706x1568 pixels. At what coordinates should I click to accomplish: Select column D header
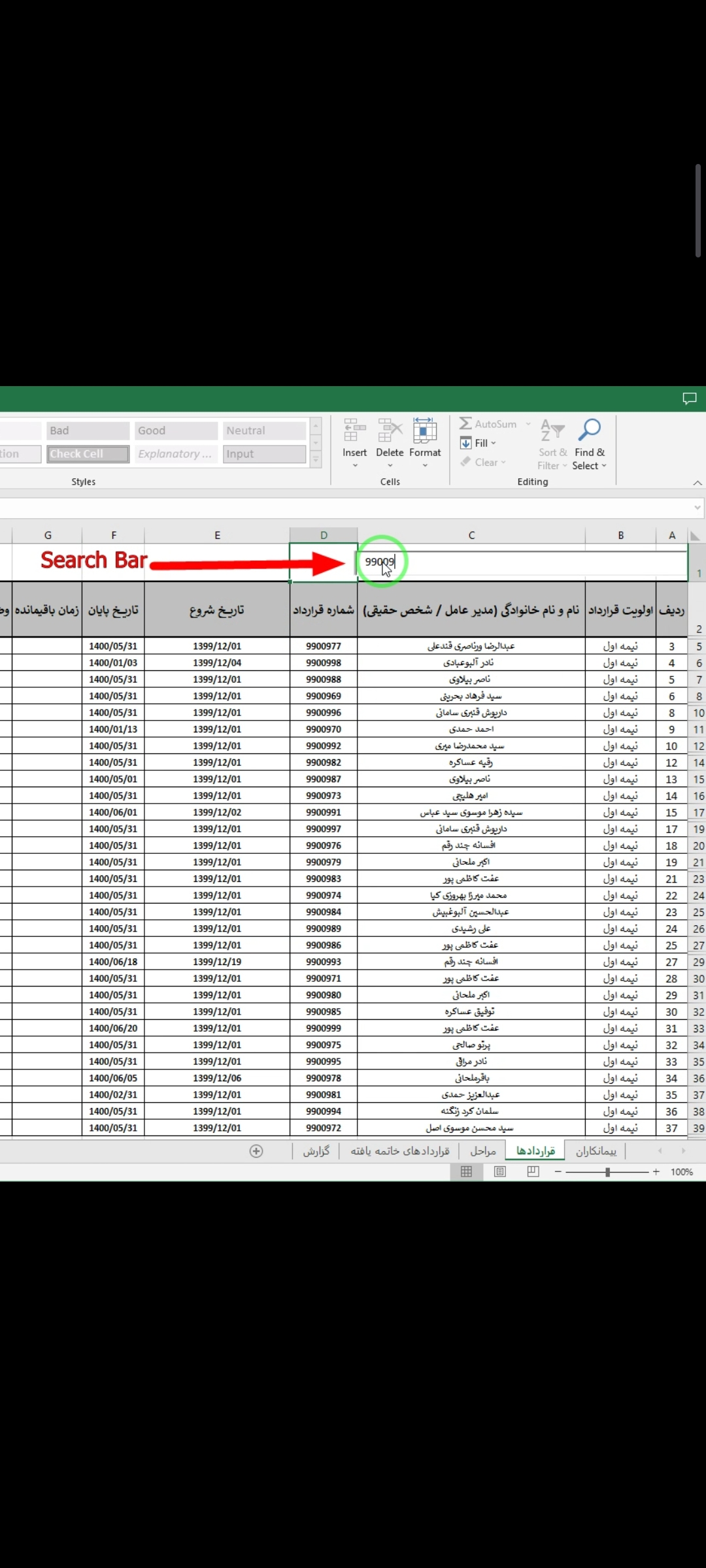(x=324, y=535)
